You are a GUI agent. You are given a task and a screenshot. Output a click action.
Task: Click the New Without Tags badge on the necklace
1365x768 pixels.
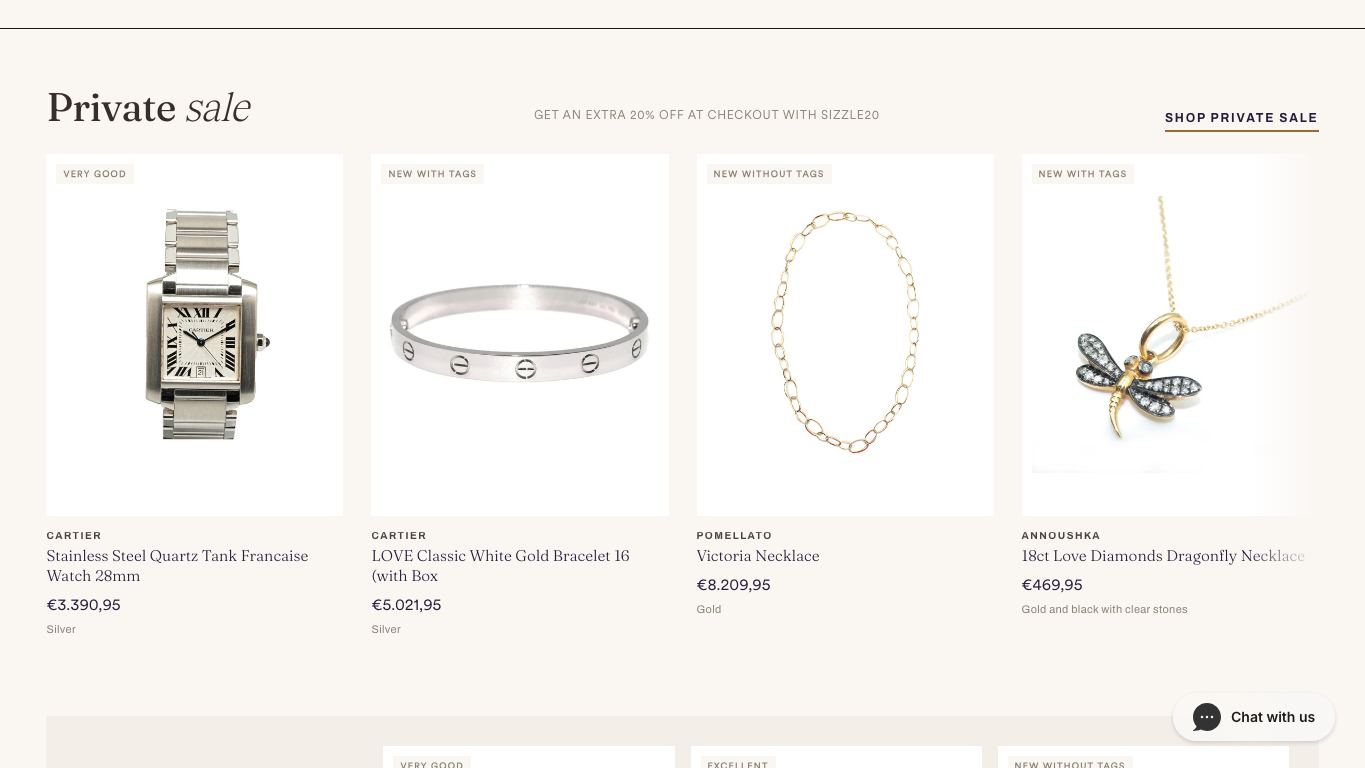pyautogui.click(x=769, y=174)
